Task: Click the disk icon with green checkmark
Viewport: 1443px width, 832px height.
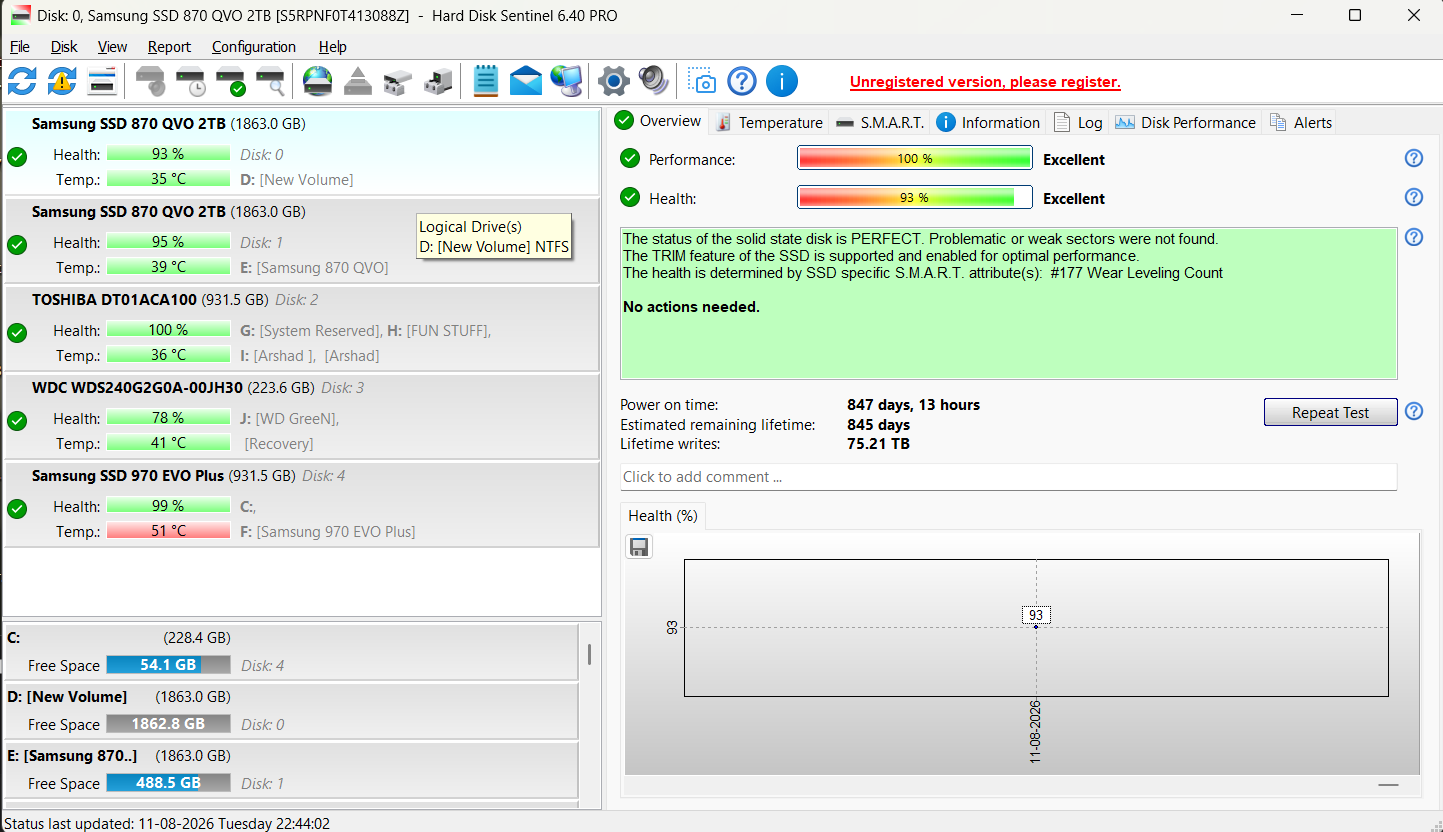Action: 232,81
